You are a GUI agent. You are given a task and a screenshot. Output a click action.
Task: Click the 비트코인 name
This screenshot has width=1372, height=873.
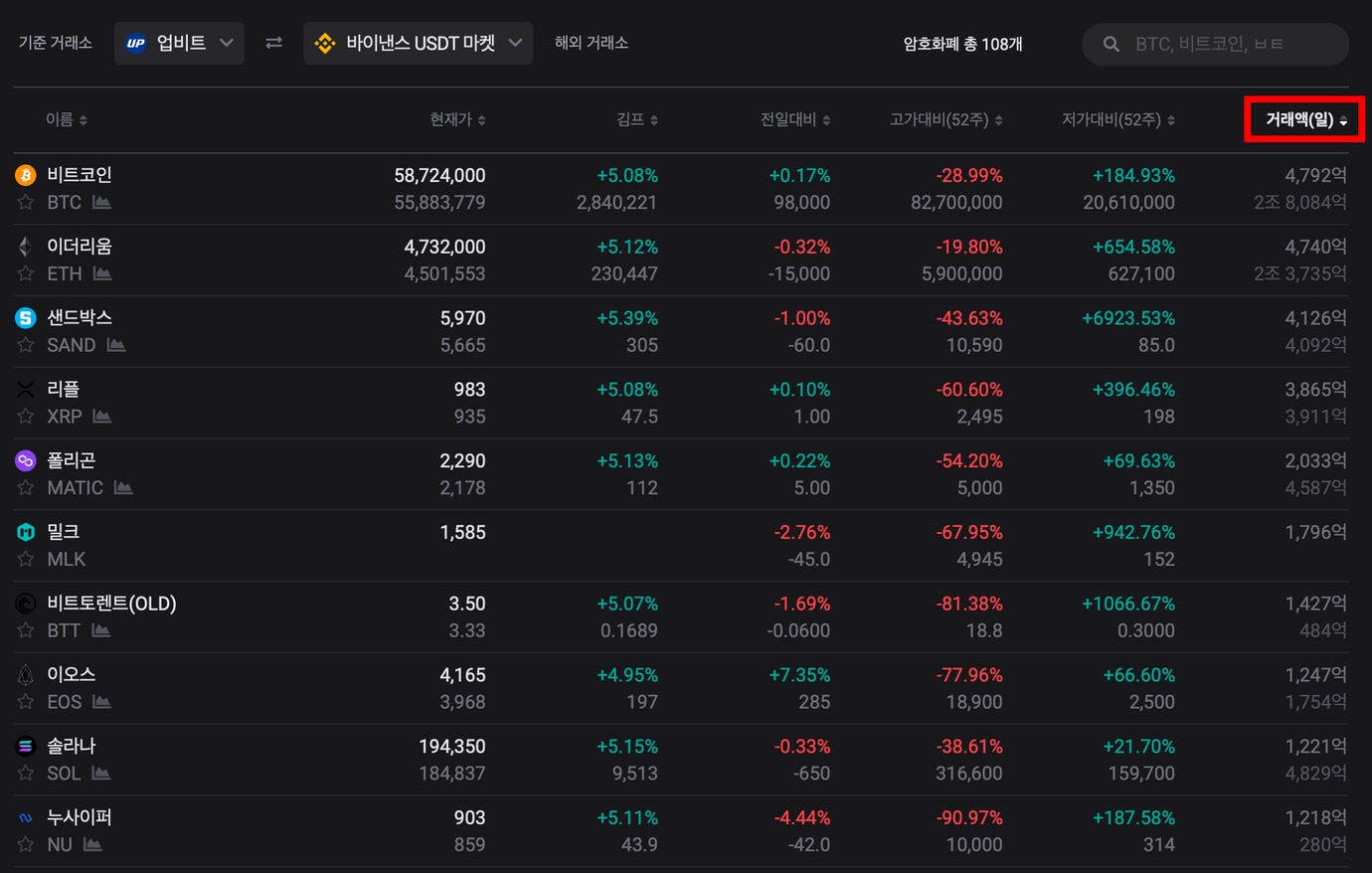(x=80, y=175)
